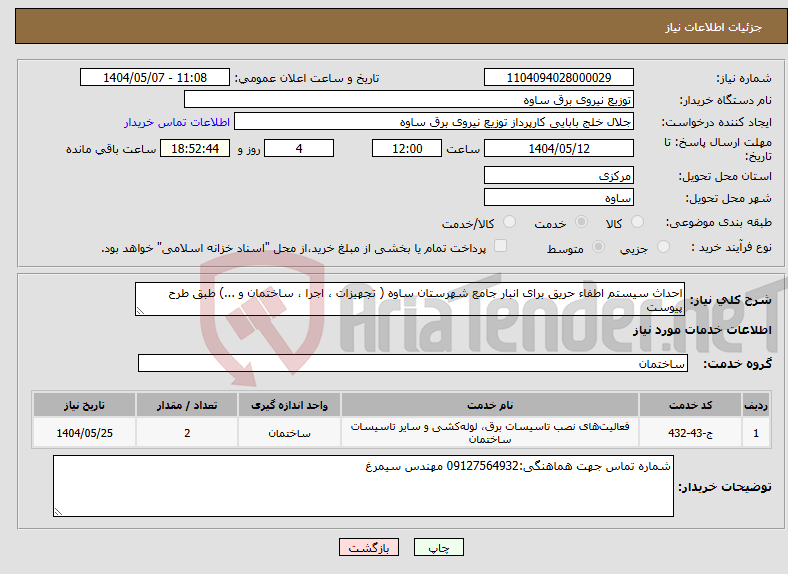Click the service name cell فعالیت‌های نصب تاسیسات برق

[489, 432]
